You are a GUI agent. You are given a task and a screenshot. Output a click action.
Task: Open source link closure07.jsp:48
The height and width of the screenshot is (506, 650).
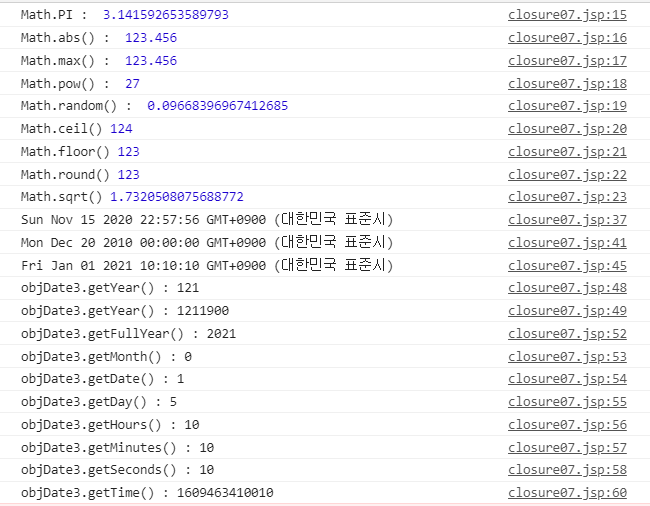567,288
